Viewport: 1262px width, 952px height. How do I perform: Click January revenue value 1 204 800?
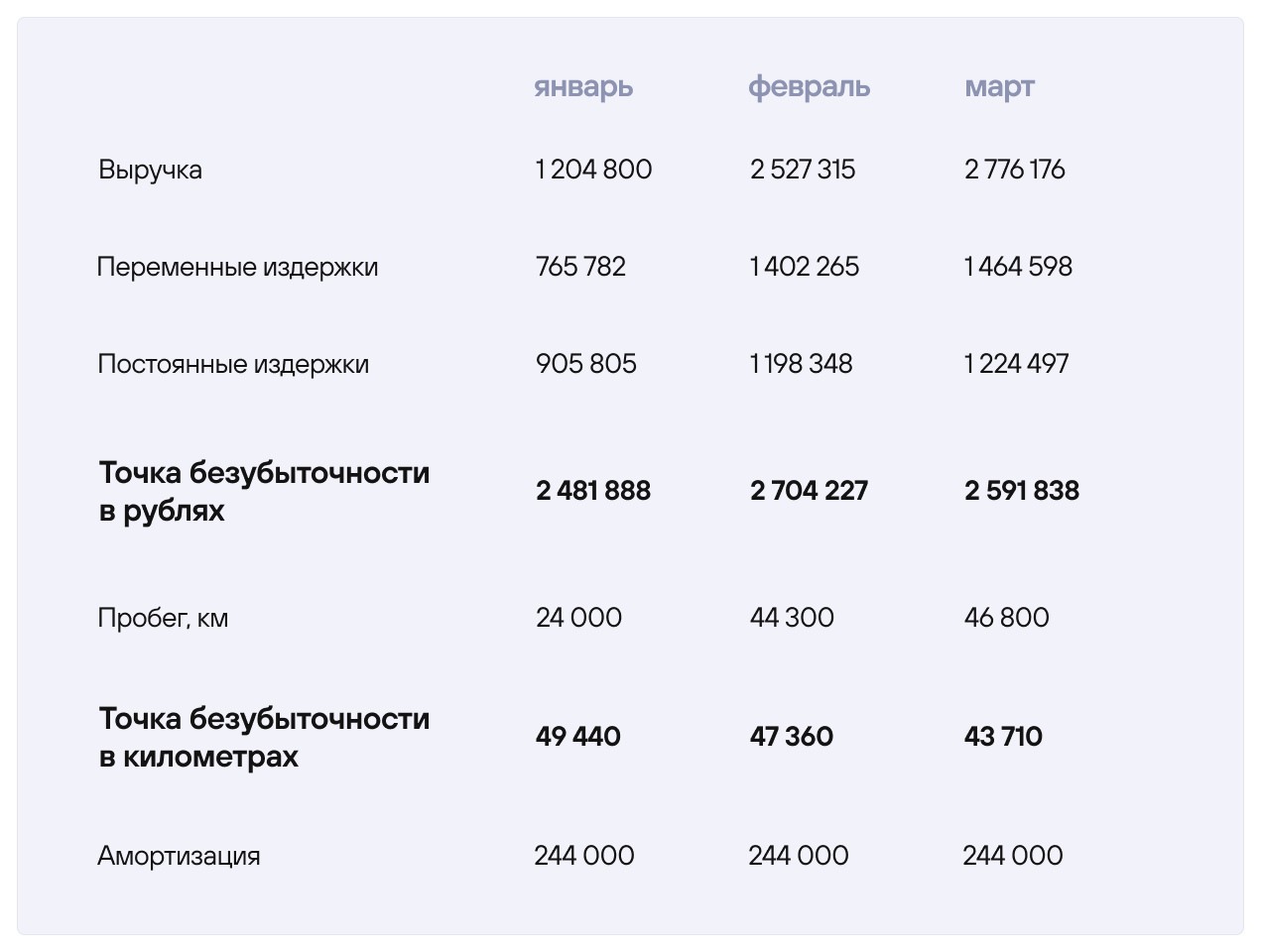593,170
